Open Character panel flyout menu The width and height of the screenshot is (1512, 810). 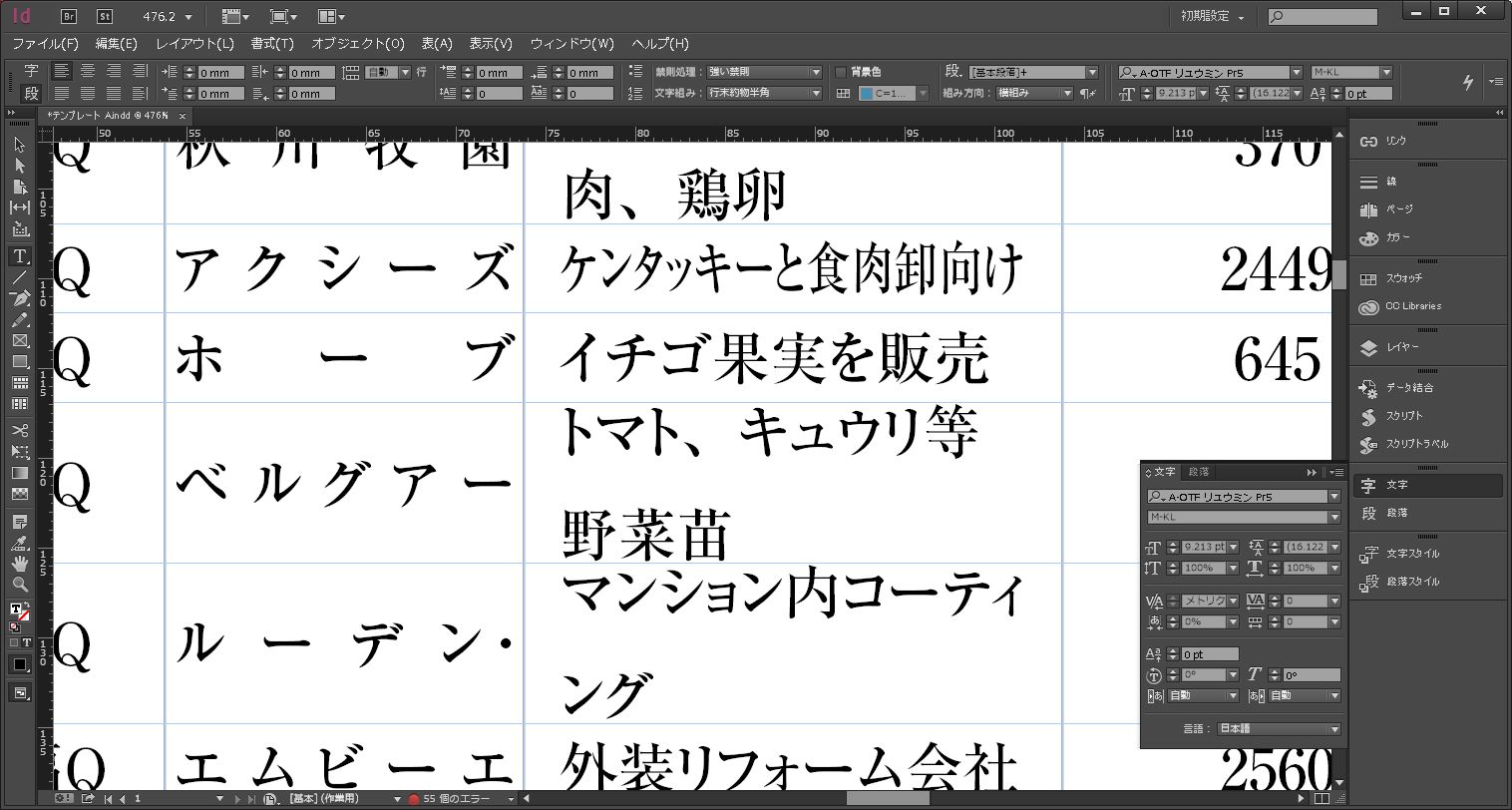pos(1336,472)
